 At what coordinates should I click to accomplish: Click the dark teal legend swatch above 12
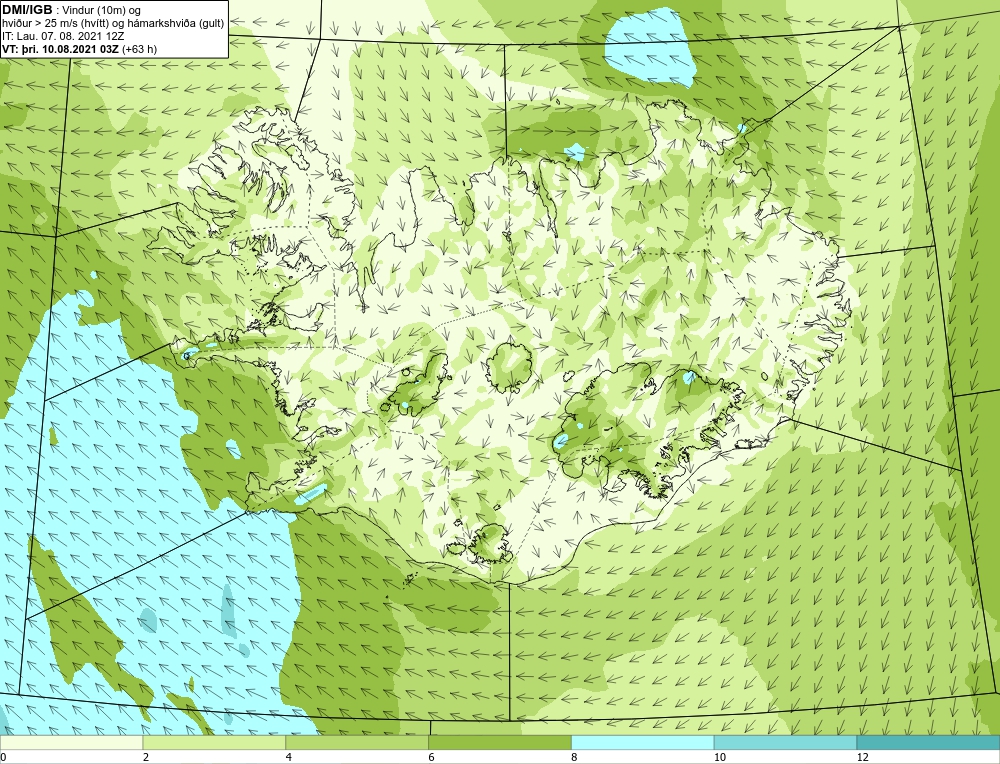929,742
